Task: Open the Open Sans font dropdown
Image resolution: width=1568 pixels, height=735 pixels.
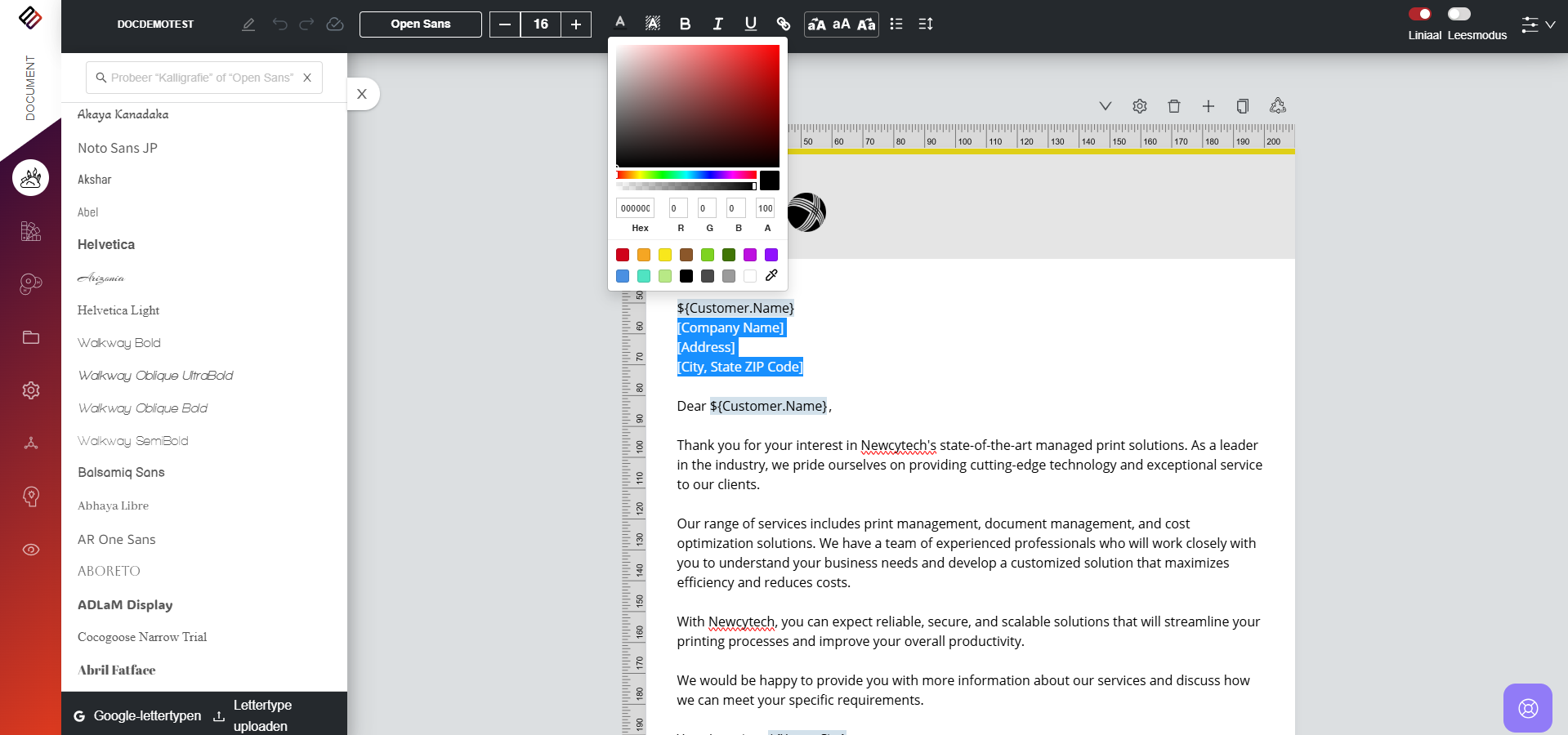Action: pyautogui.click(x=420, y=24)
